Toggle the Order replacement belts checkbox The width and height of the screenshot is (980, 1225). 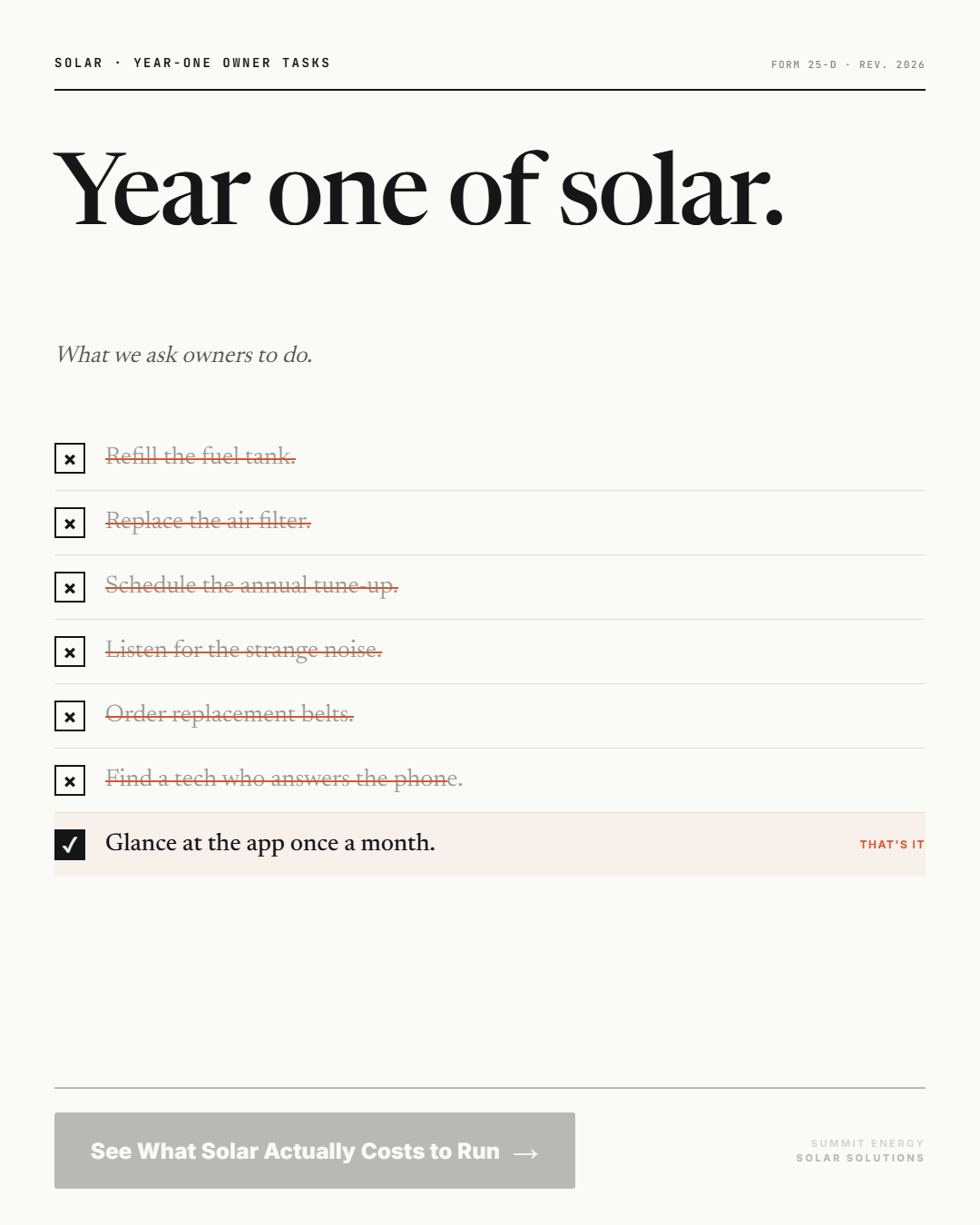pyautogui.click(x=70, y=716)
